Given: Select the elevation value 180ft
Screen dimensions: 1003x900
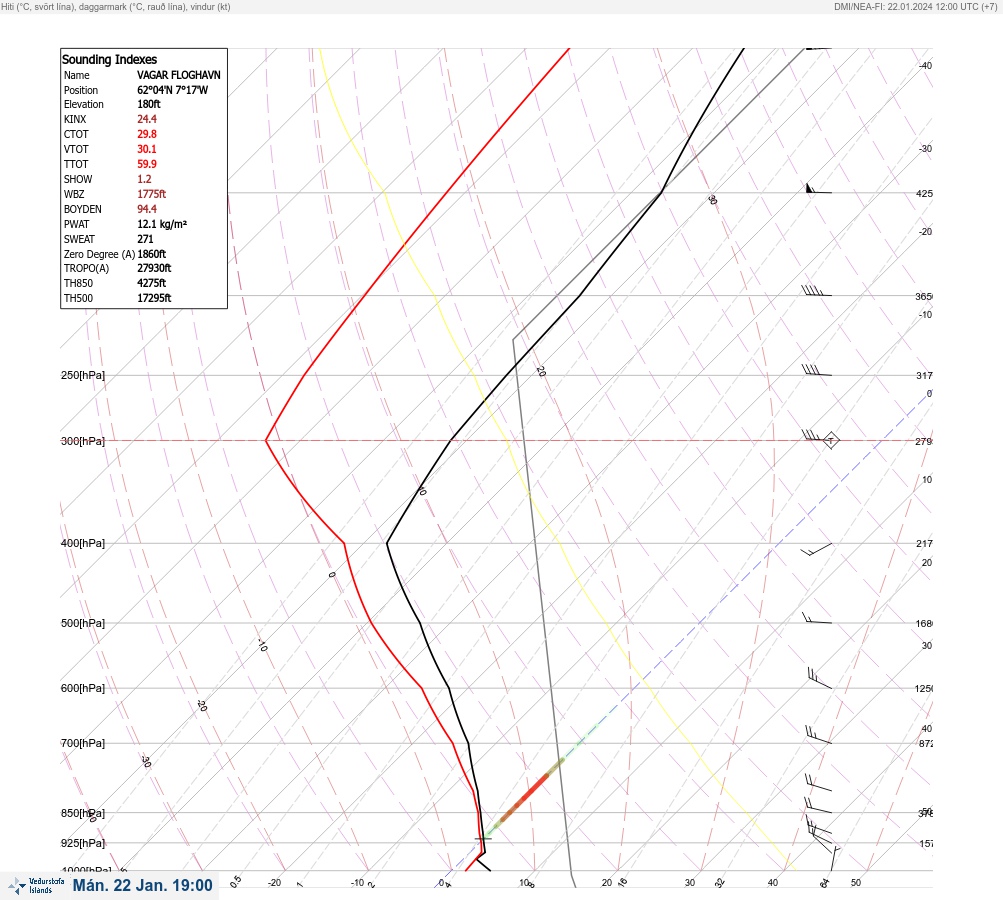Looking at the screenshot, I should click(148, 104).
